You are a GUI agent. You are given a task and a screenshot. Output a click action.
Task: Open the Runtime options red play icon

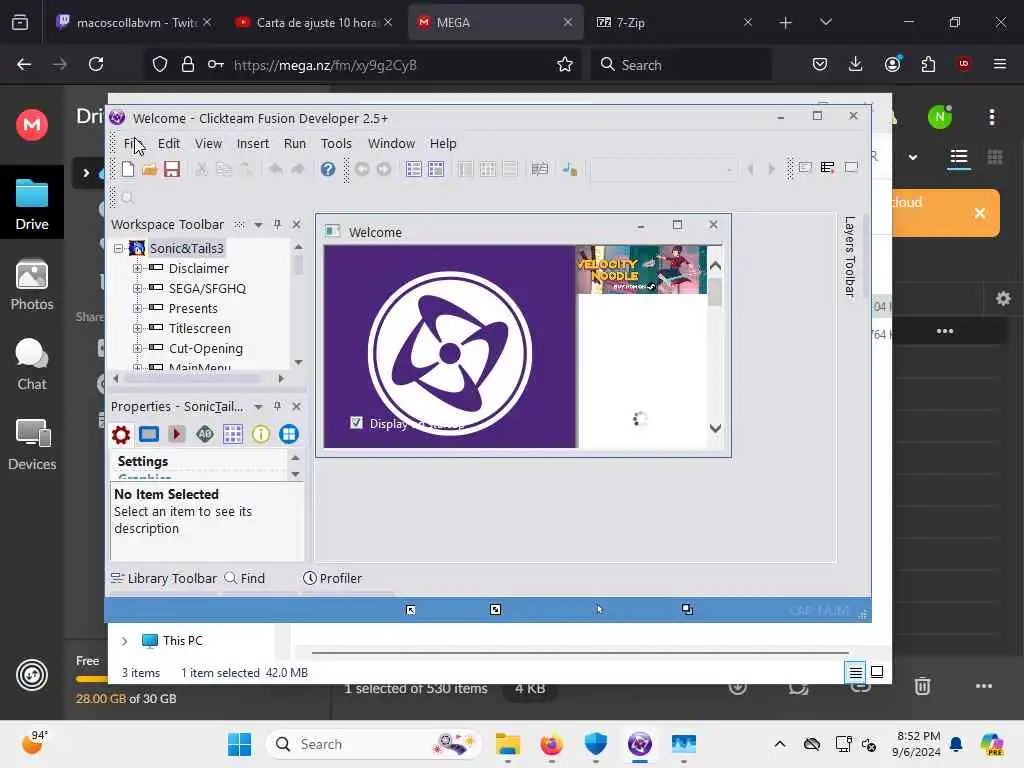[176, 434]
